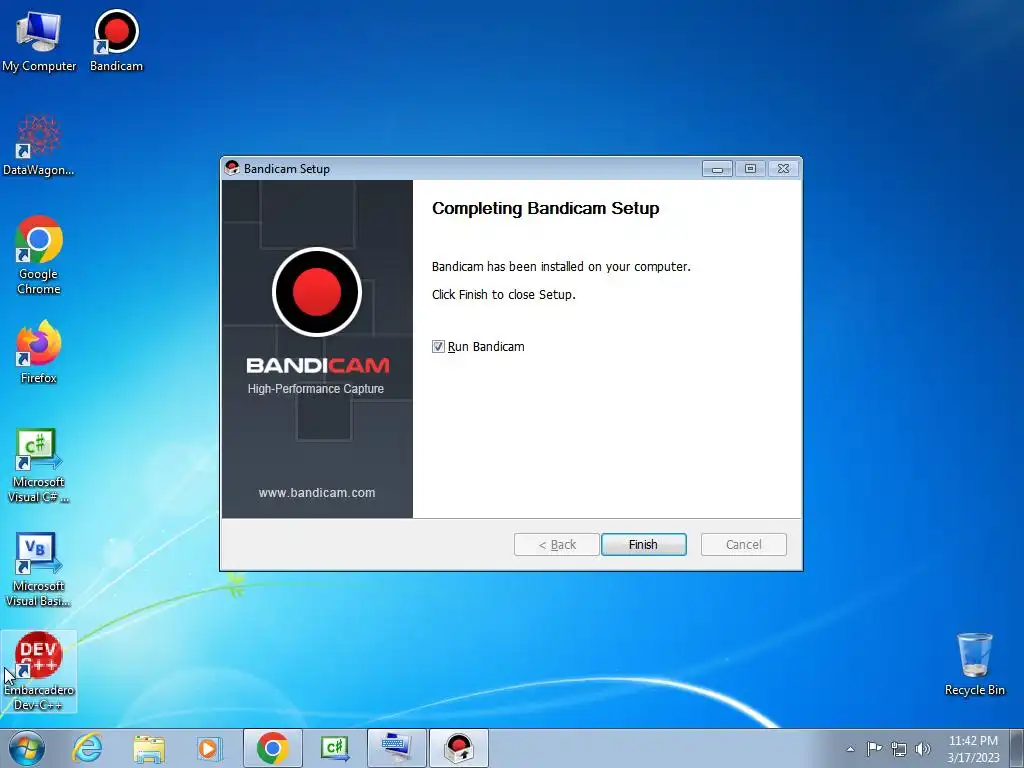Image resolution: width=1024 pixels, height=768 pixels.
Task: Click the Finish button
Action: pos(643,544)
